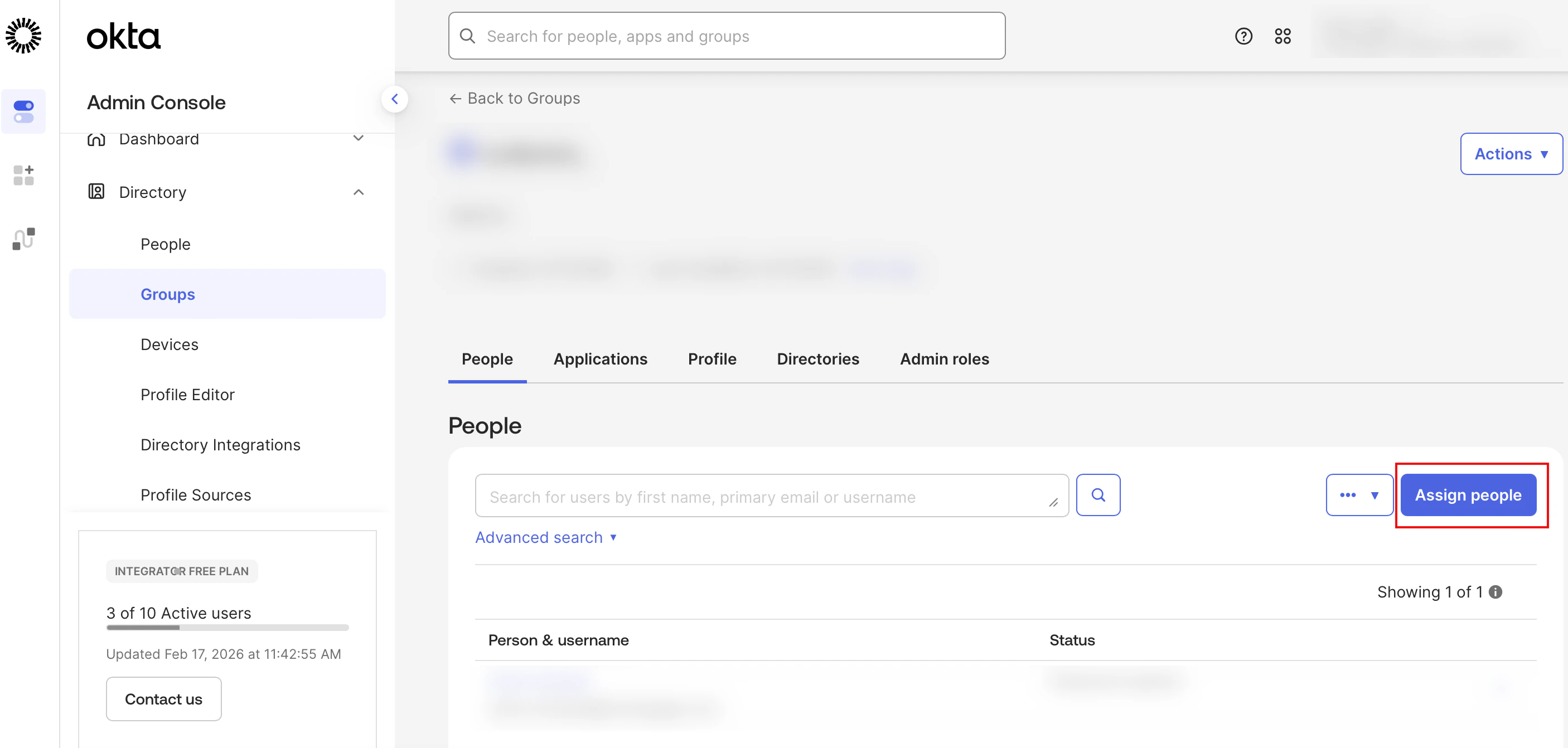This screenshot has height=748, width=1568.
Task: Expand the Dashboard menu section
Action: pyautogui.click(x=359, y=139)
